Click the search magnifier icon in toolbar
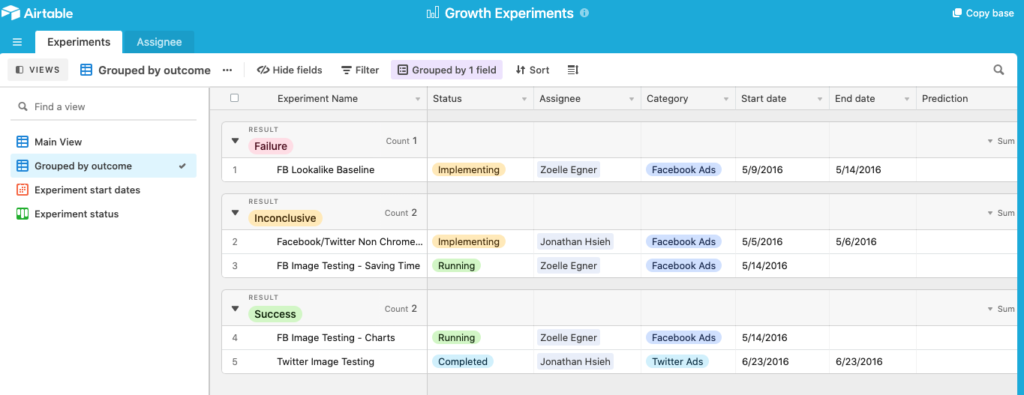 tap(999, 70)
